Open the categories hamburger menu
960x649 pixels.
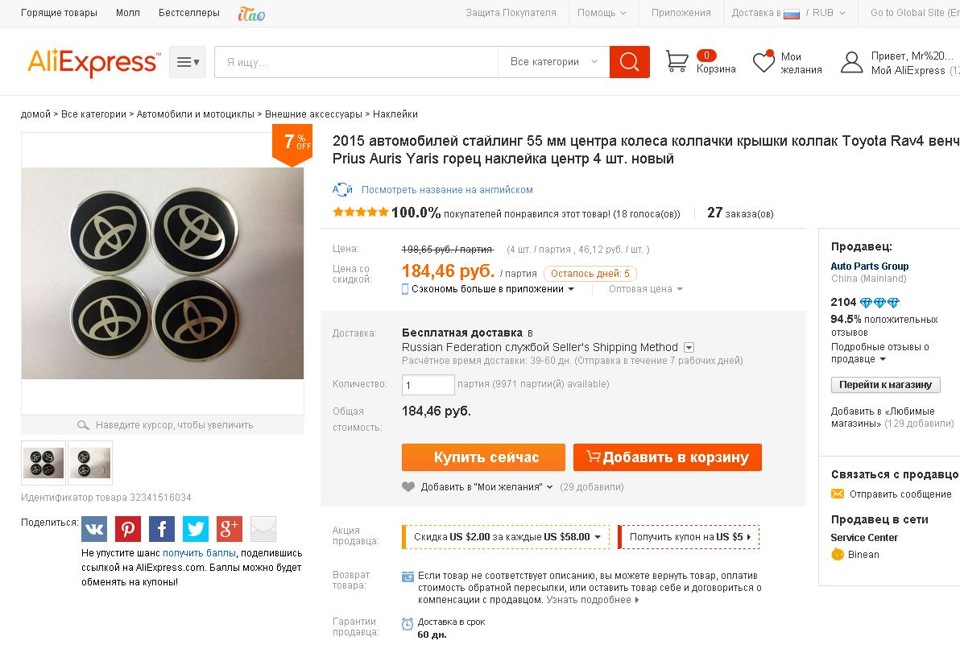tap(187, 62)
